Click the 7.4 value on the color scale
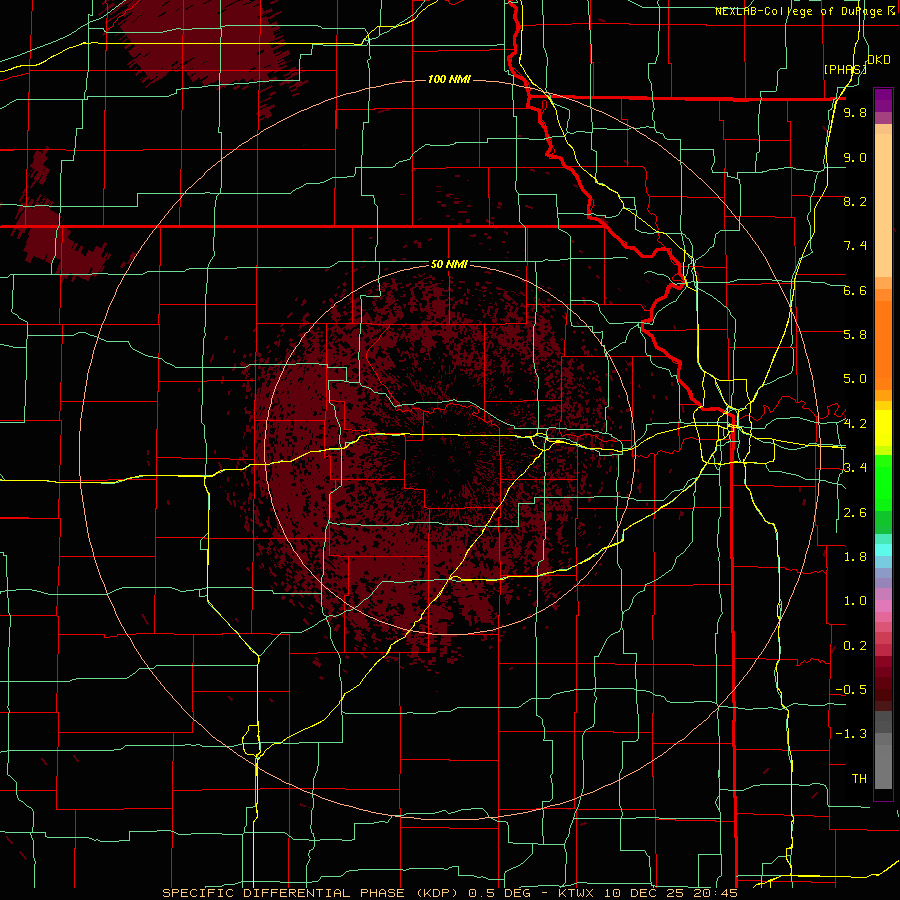The image size is (900, 900). pos(855,246)
